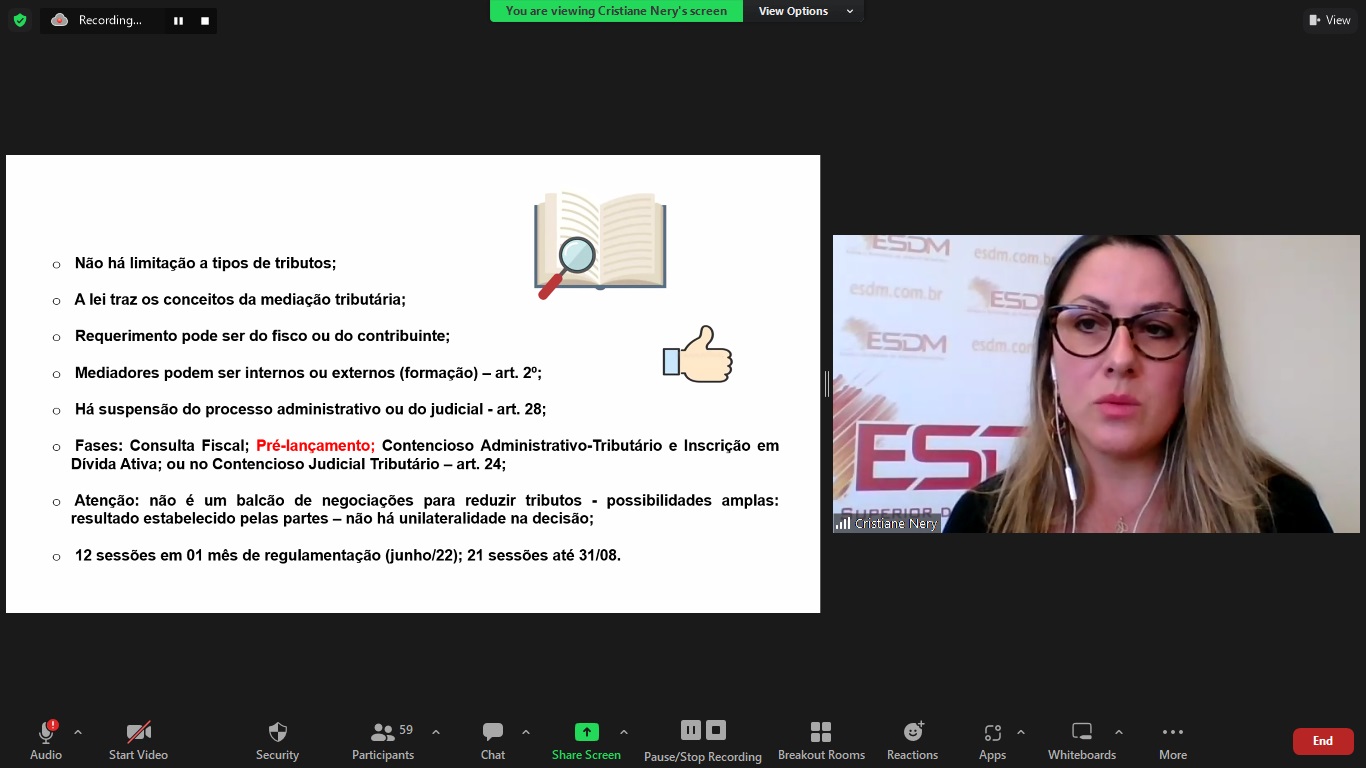Expand the Apps options arrow

tap(1020, 732)
